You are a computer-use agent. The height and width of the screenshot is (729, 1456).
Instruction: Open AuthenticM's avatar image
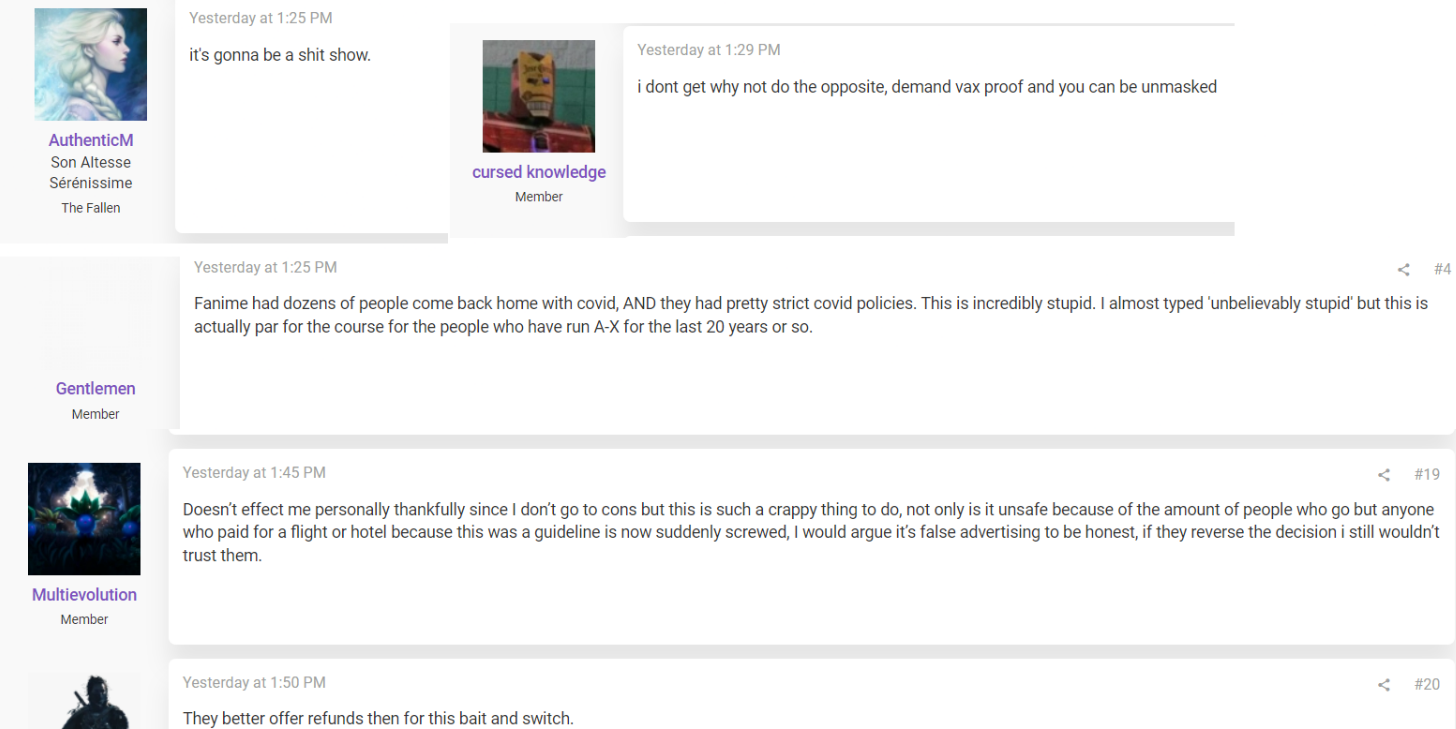tap(91, 65)
